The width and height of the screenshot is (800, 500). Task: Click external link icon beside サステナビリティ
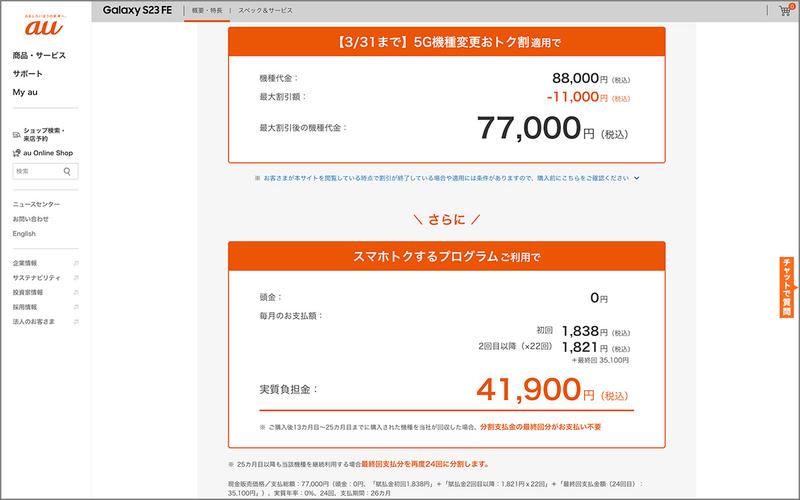pyautogui.click(x=76, y=278)
